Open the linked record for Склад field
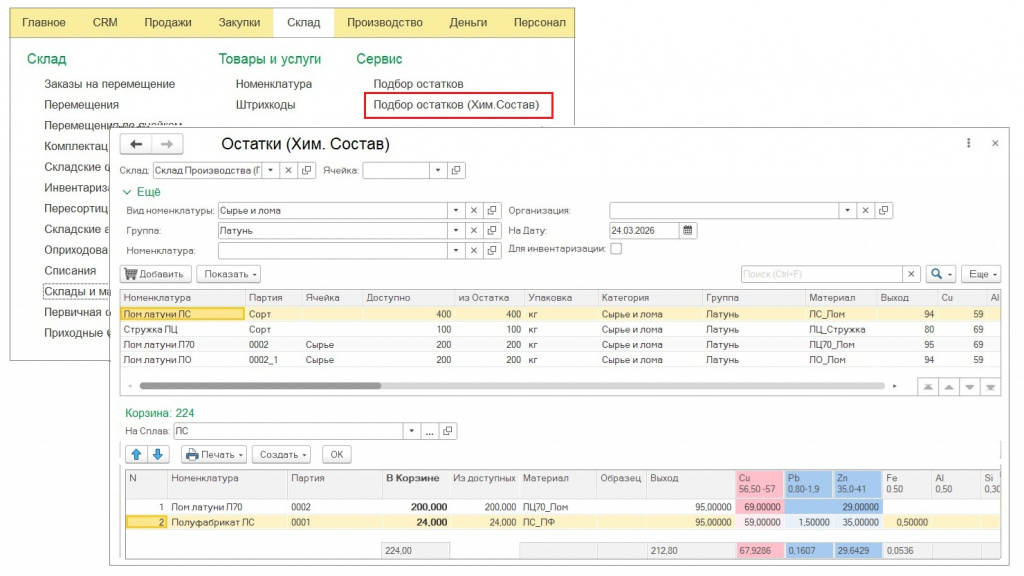Image resolution: width=1024 pixels, height=576 pixels. (x=307, y=171)
